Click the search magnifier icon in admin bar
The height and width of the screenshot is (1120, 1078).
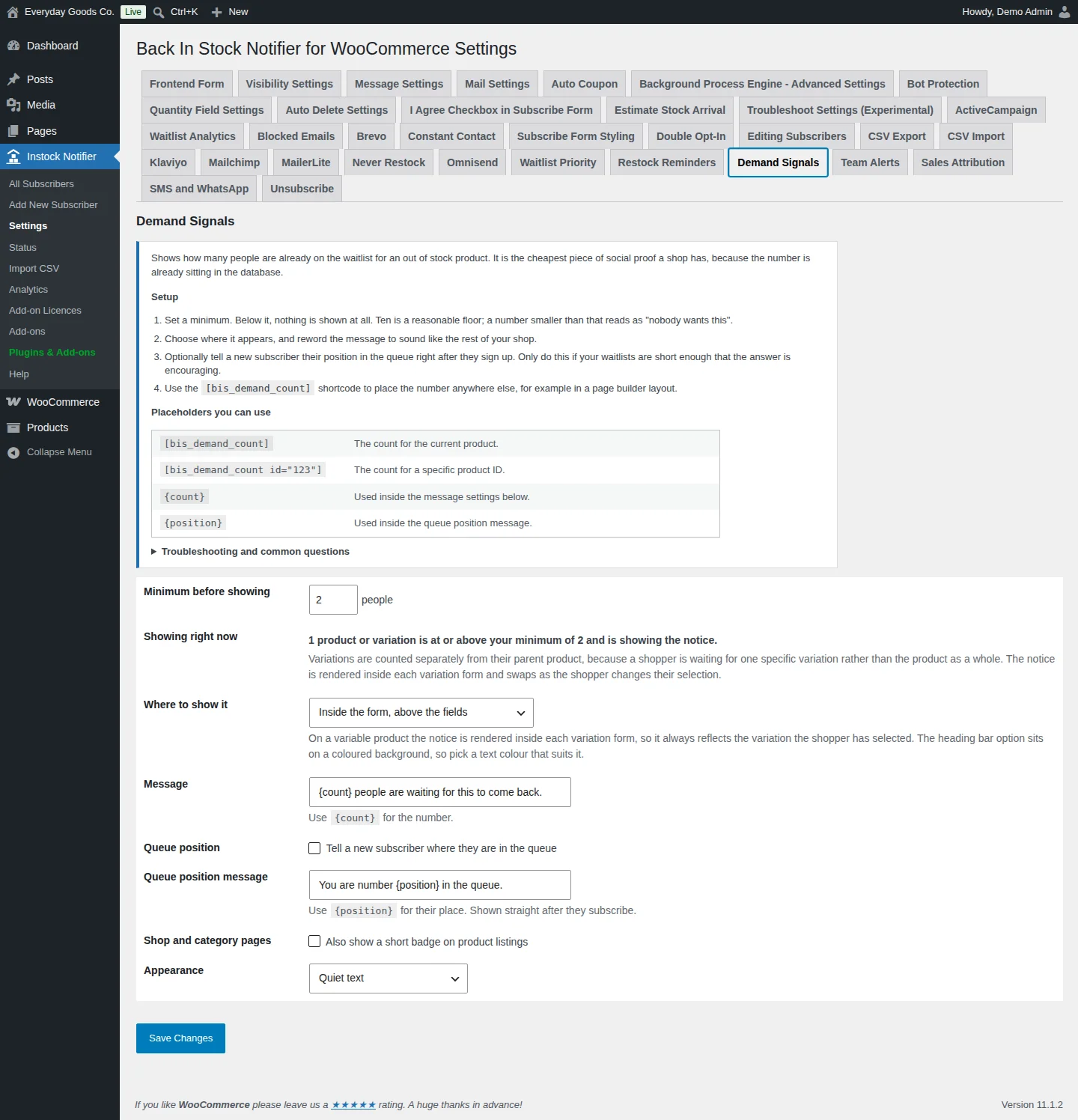tap(159, 12)
